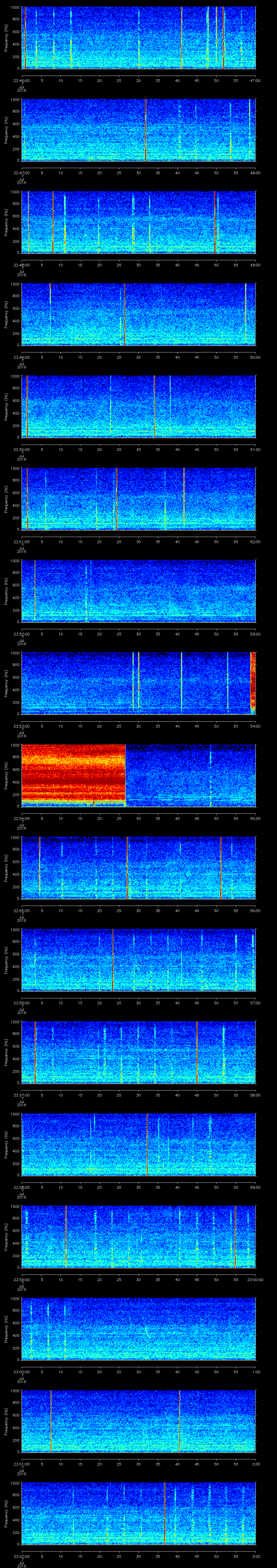Image resolution: width=277 pixels, height=1568 pixels.
Task: Open the spectrogram panel starting at 22:49:00
Action: tap(139, 315)
